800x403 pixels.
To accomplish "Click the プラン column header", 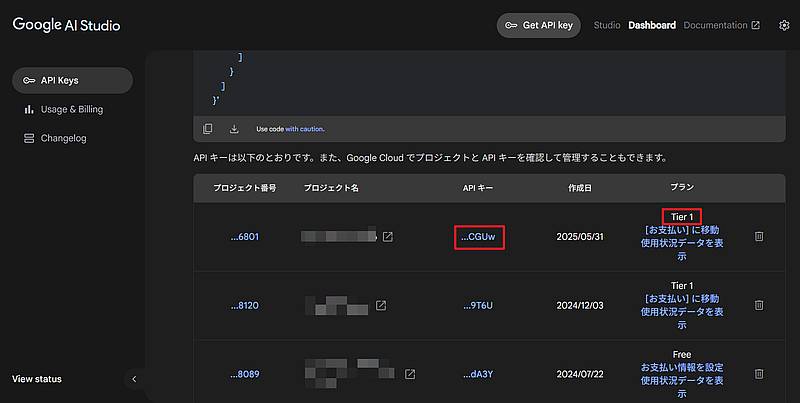I will (x=682, y=187).
